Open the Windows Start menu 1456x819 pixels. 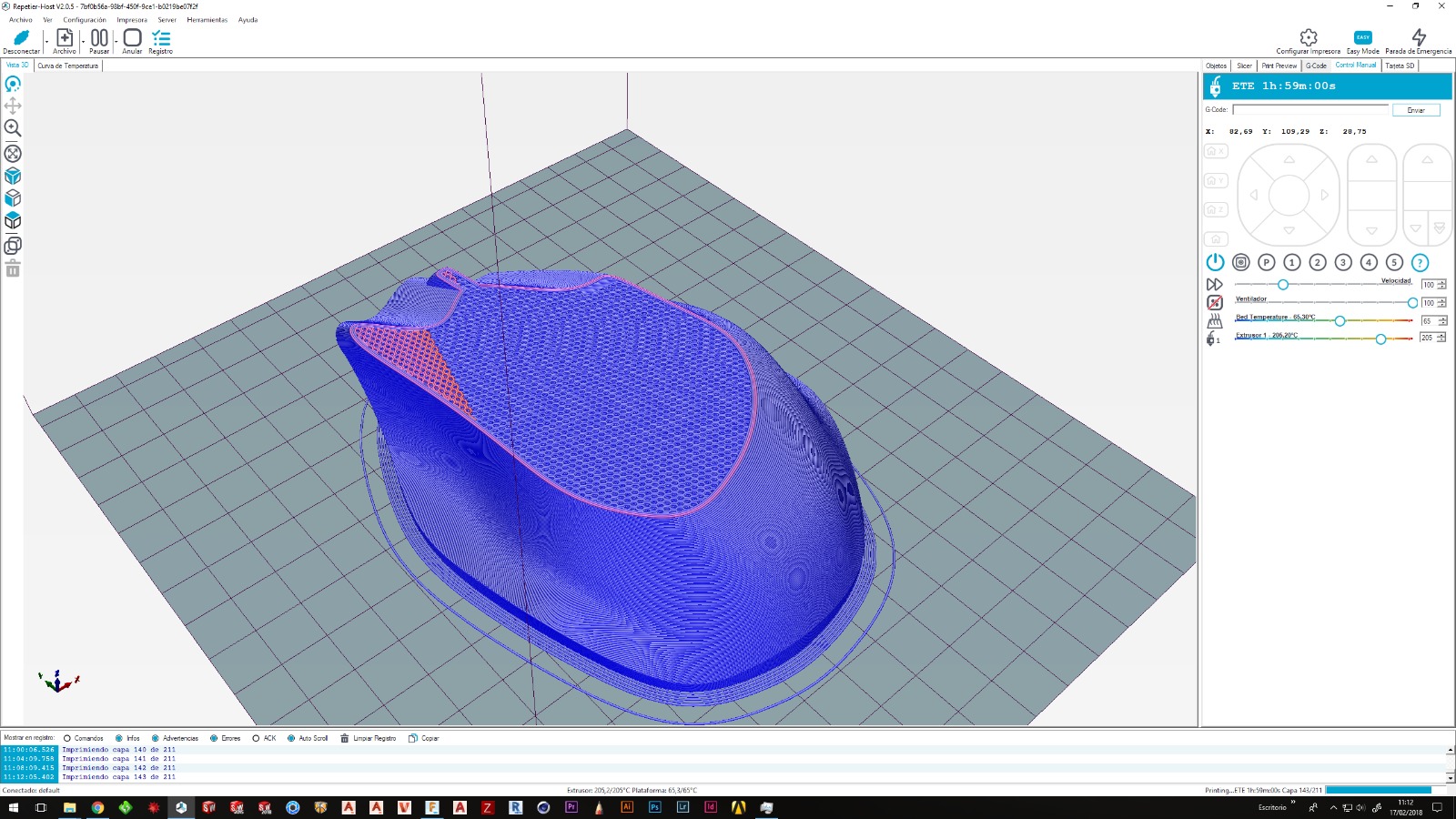pyautogui.click(x=13, y=807)
